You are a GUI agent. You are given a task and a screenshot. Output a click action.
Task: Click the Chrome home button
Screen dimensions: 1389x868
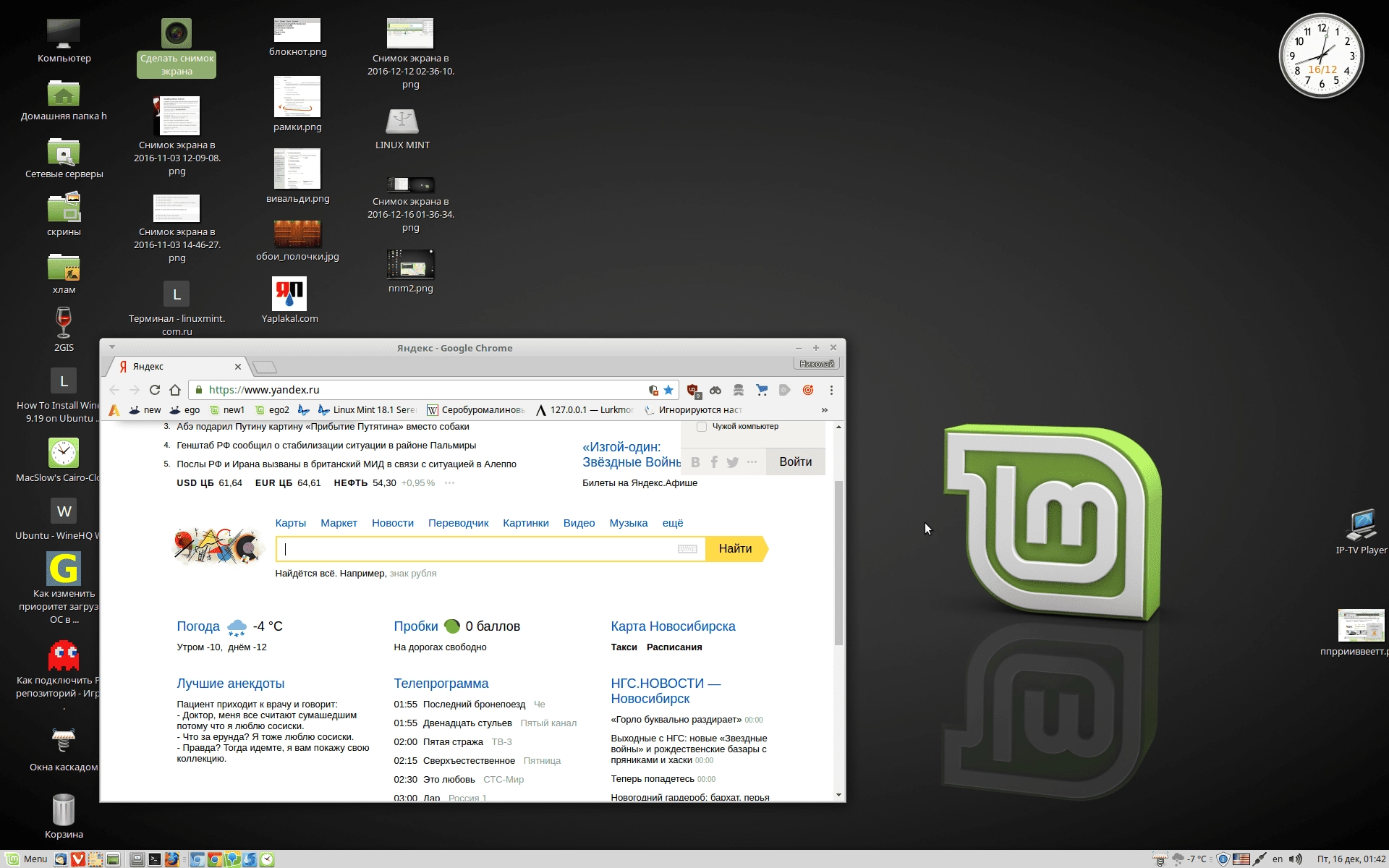point(175,390)
